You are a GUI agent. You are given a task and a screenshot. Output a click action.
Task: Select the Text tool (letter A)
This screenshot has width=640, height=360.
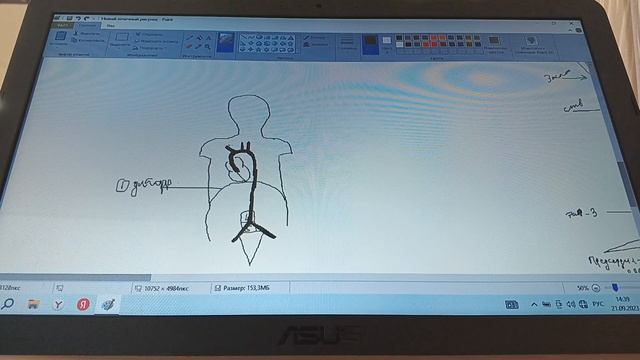[208, 38]
